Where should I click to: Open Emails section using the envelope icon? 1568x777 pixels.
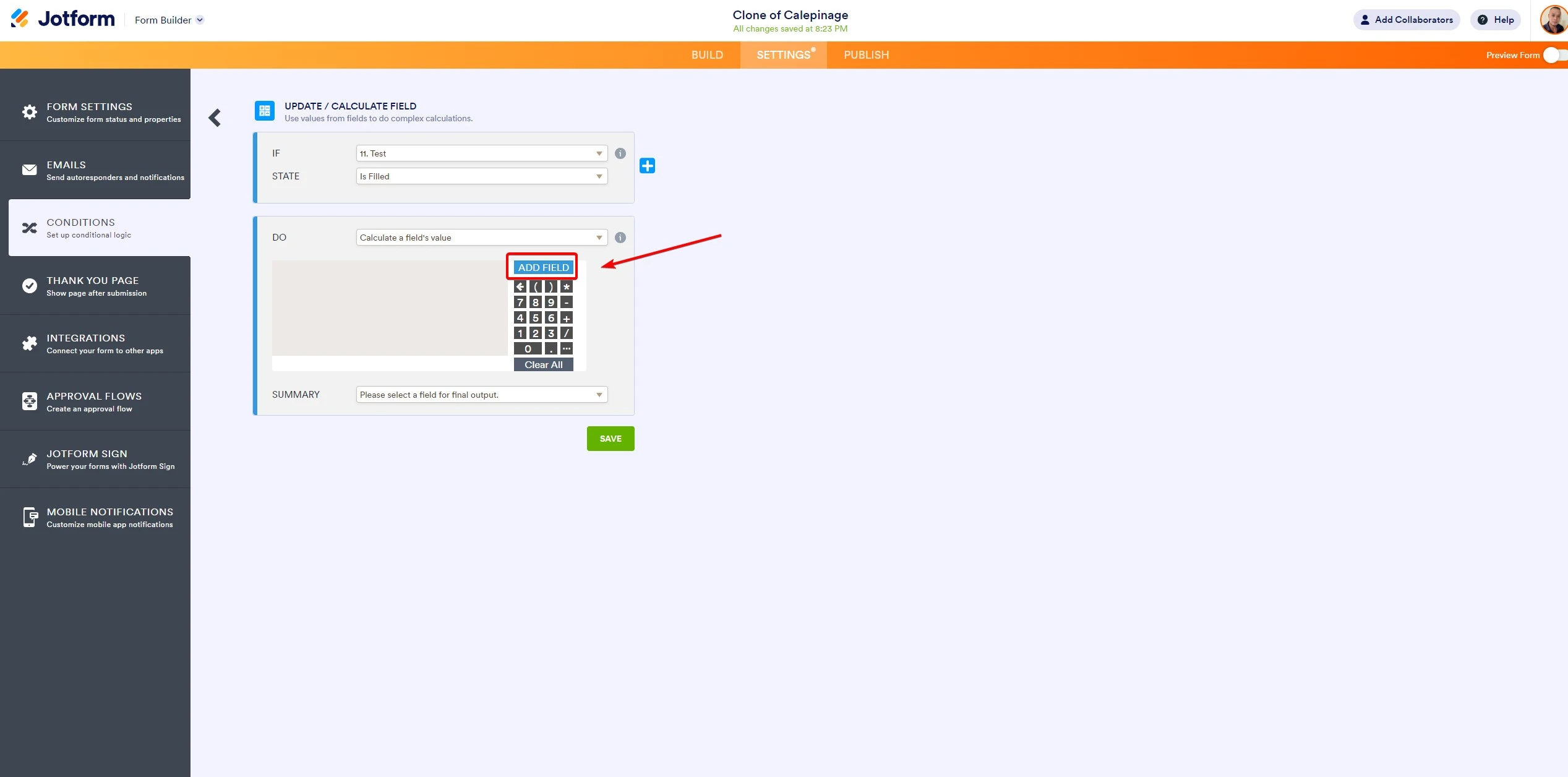(29, 170)
